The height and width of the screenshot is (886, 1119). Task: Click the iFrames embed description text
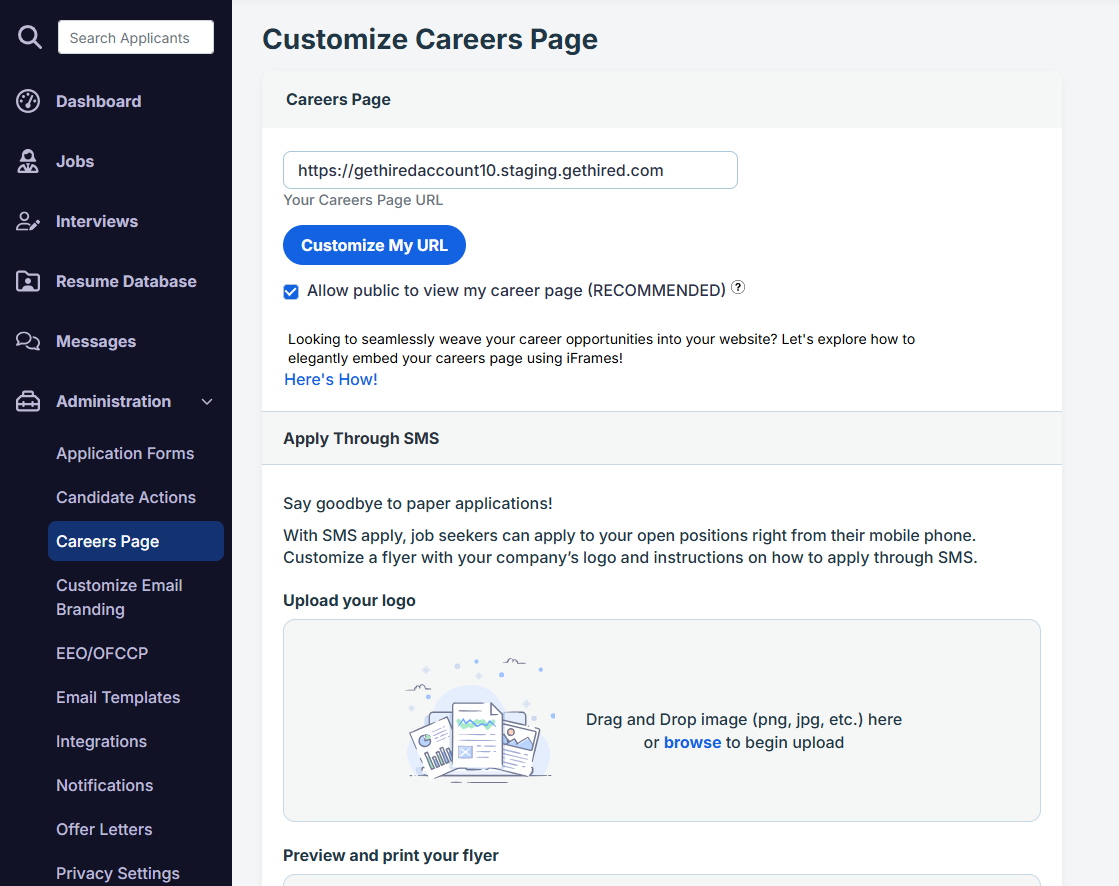tap(601, 348)
